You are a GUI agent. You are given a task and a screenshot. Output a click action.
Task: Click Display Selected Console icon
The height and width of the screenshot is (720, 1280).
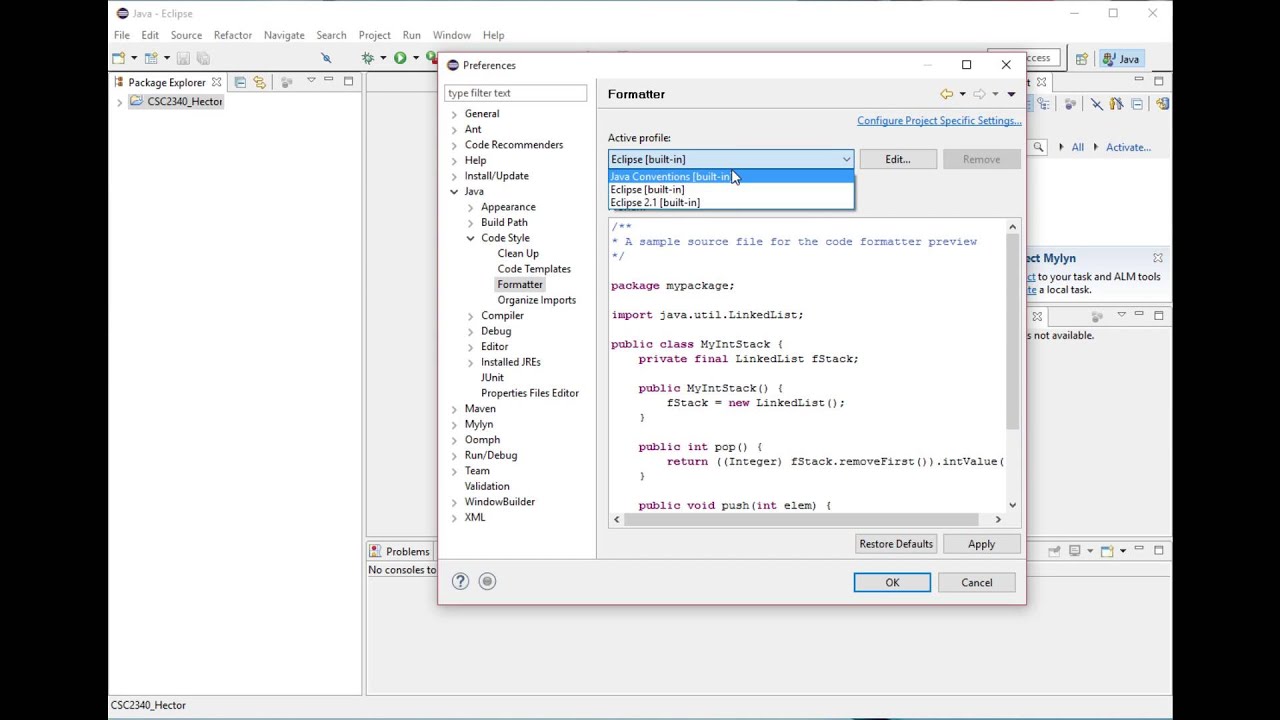click(x=1075, y=551)
